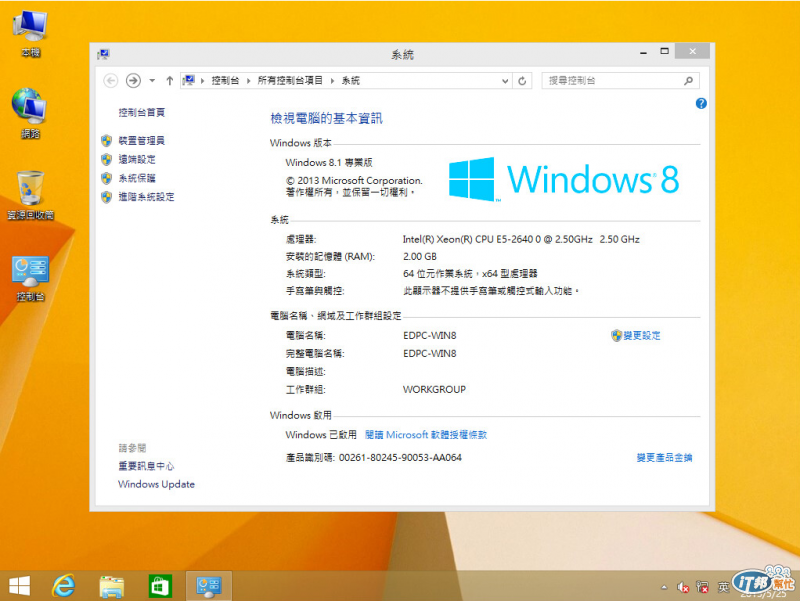This screenshot has height=601, width=800.
Task: Open 系統保護 (System protection) link
Action: [x=137, y=178]
